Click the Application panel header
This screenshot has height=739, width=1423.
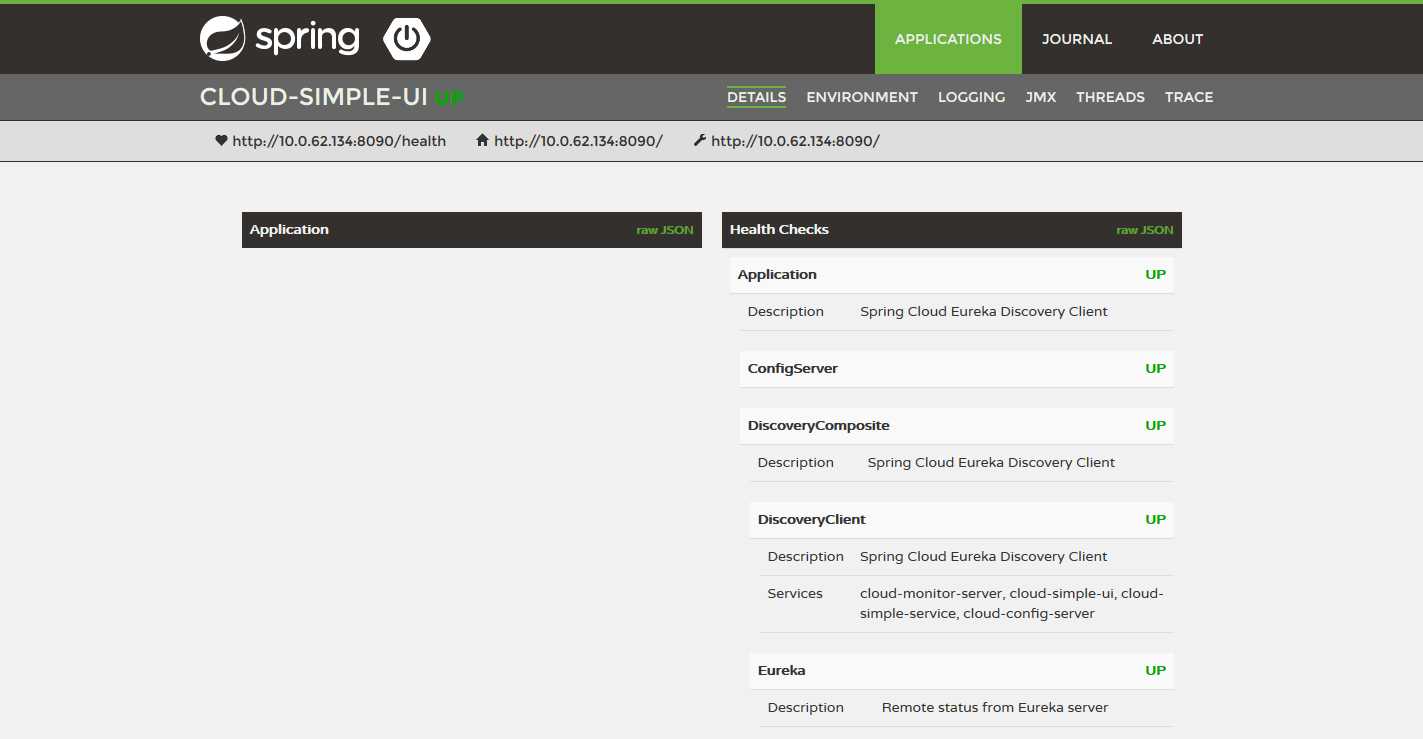pyautogui.click(x=472, y=230)
